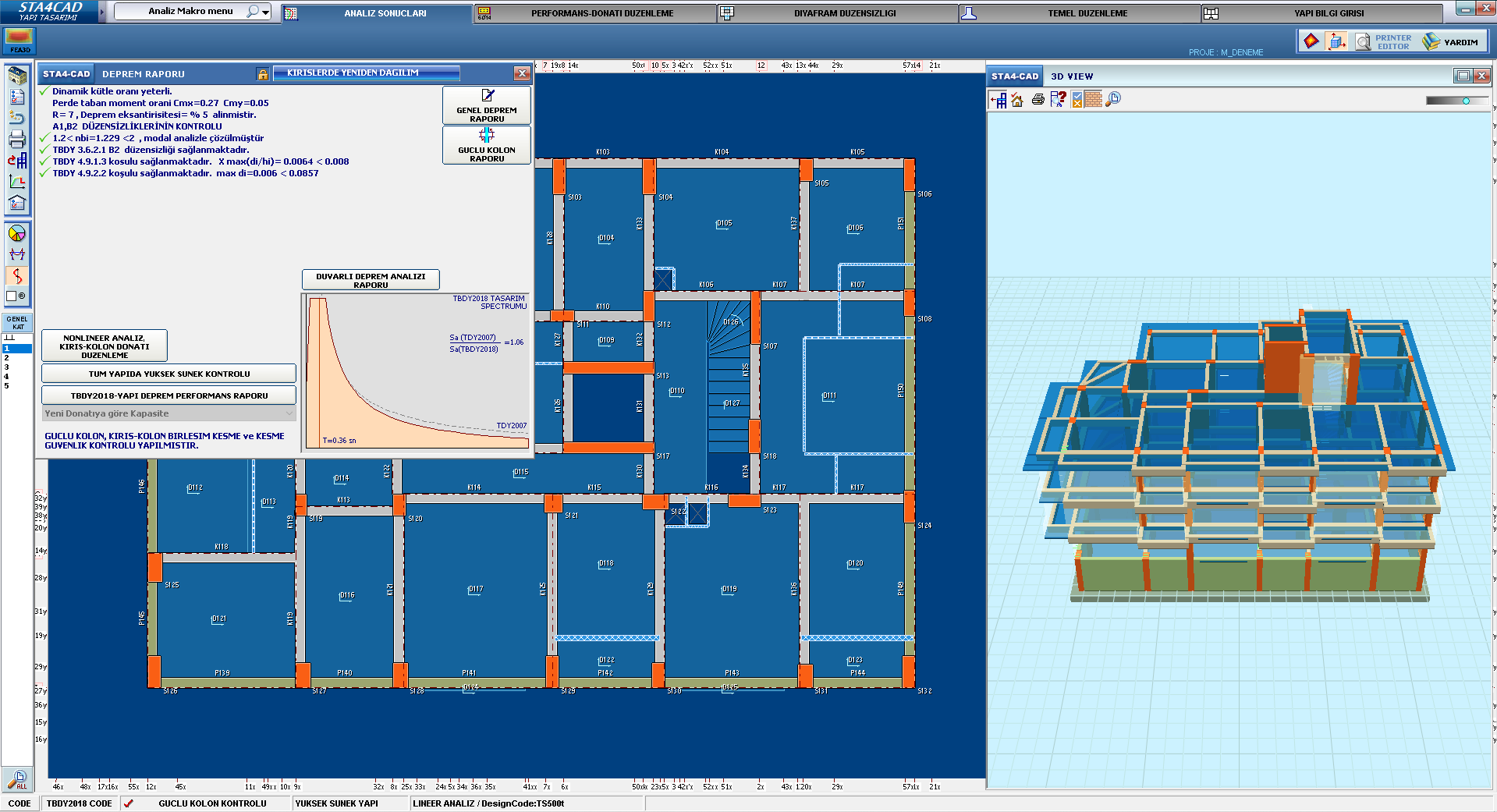
Task: Click the magnifier page icon in 3D view
Action: point(1113,99)
